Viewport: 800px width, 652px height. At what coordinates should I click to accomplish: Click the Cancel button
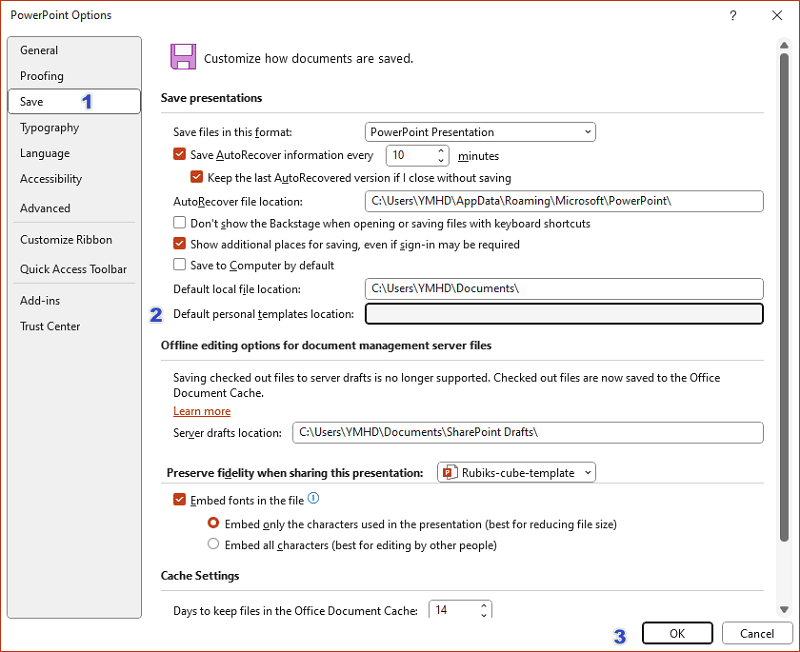pyautogui.click(x=756, y=634)
